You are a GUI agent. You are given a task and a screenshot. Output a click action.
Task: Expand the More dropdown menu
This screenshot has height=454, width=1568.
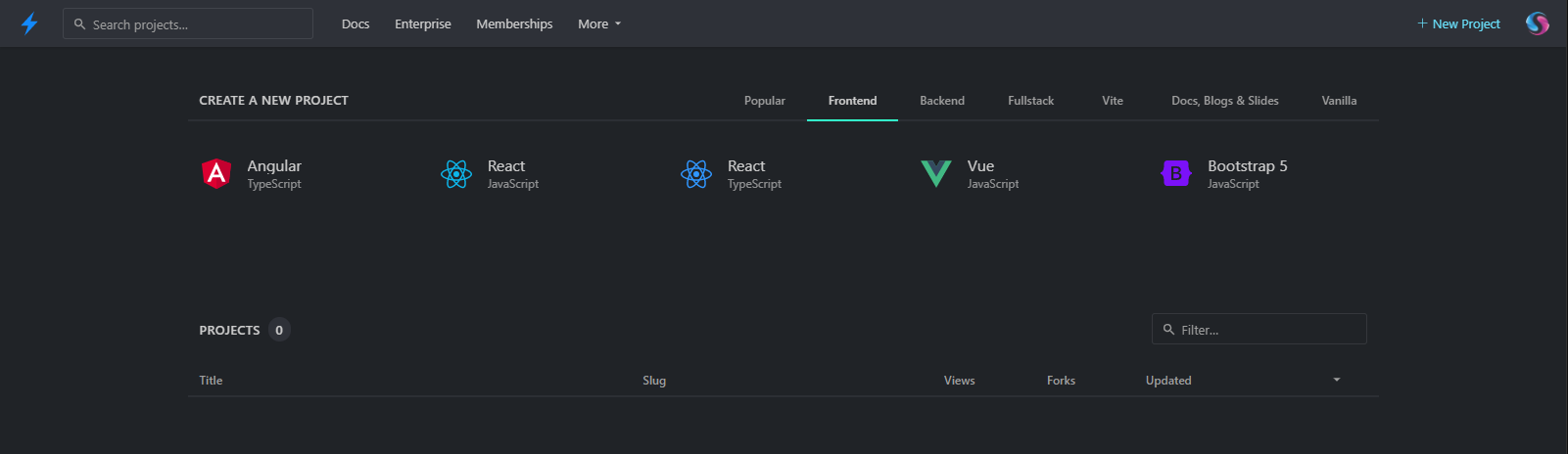(x=599, y=23)
